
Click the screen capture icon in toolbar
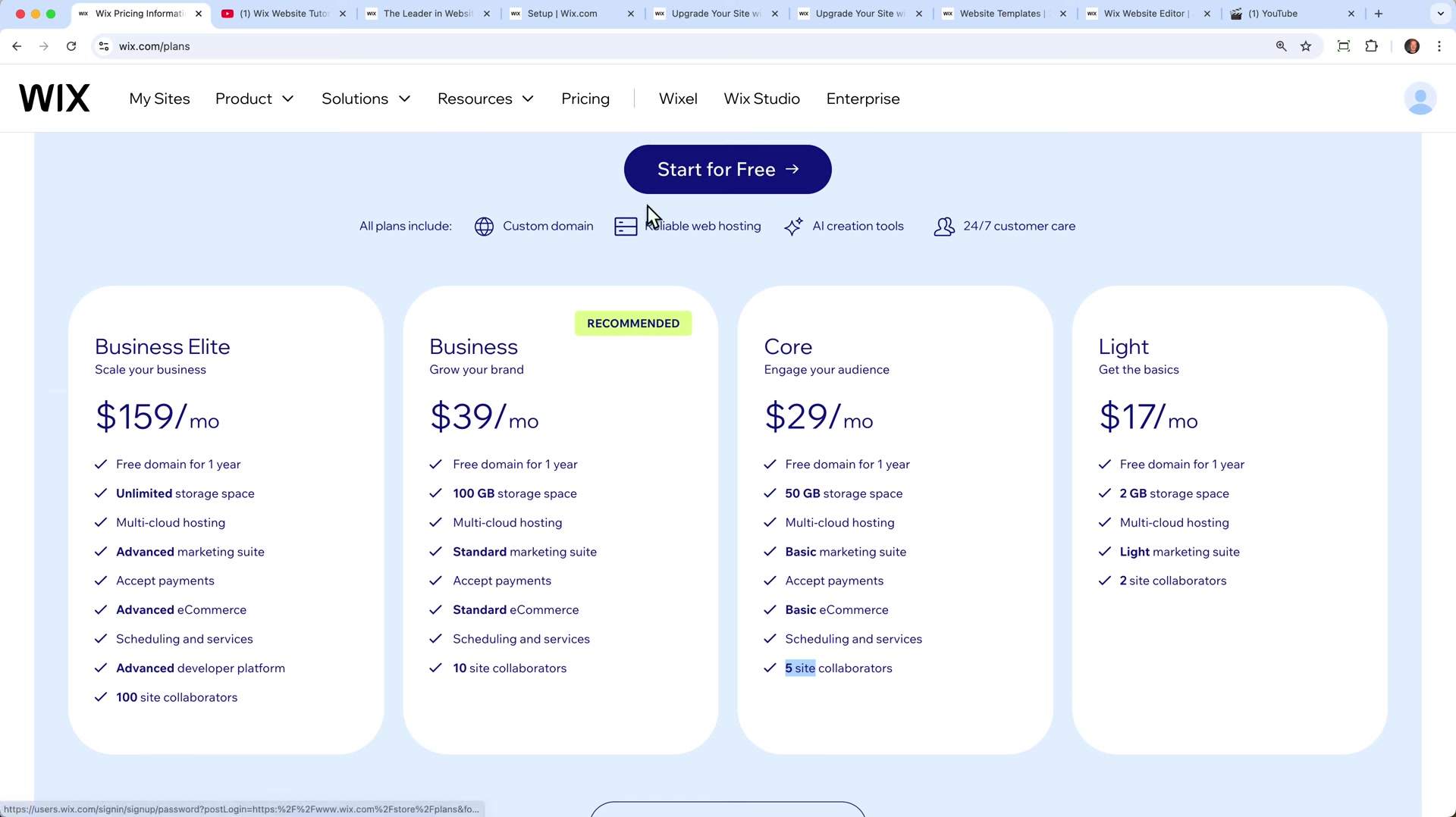click(x=1343, y=46)
